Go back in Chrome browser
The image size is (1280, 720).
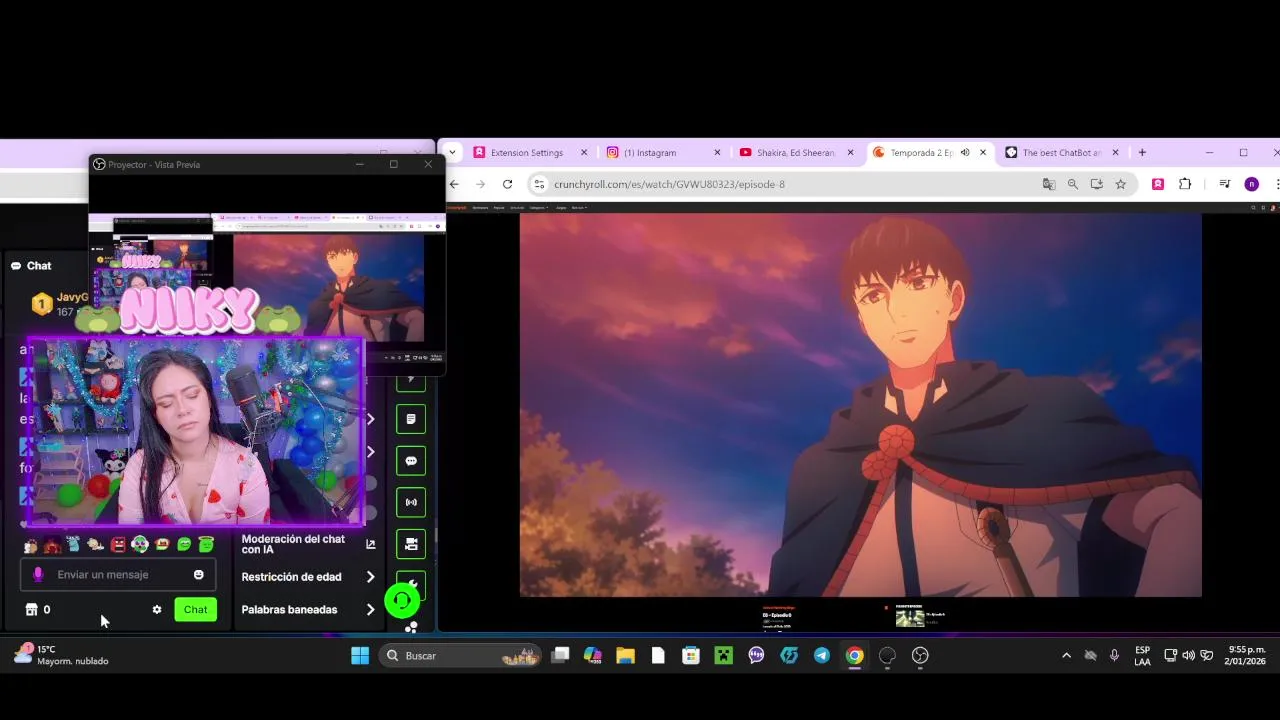tap(454, 184)
